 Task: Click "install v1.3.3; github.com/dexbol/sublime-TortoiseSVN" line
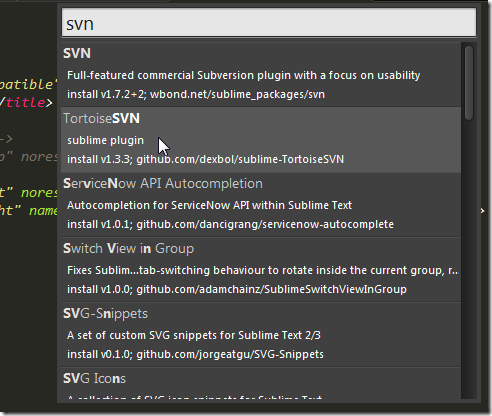pyautogui.click(x=205, y=159)
